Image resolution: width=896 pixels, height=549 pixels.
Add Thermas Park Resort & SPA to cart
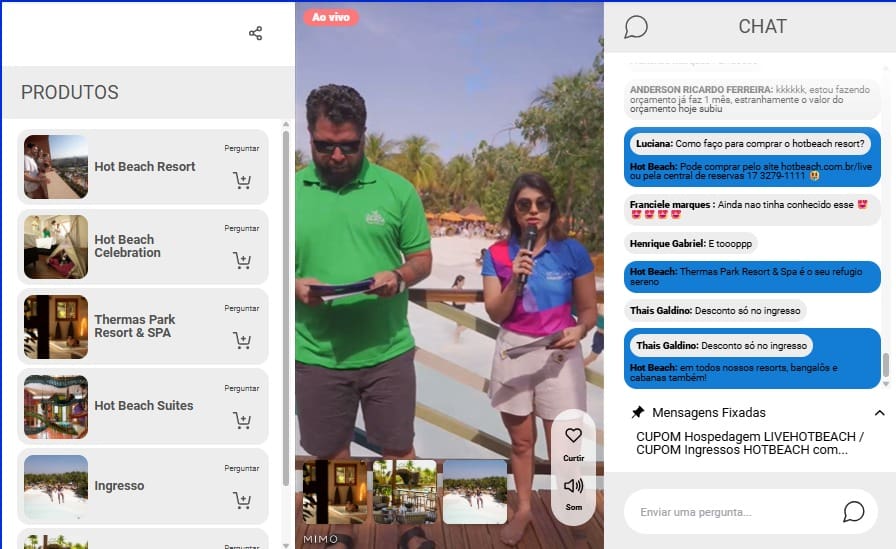tap(242, 340)
